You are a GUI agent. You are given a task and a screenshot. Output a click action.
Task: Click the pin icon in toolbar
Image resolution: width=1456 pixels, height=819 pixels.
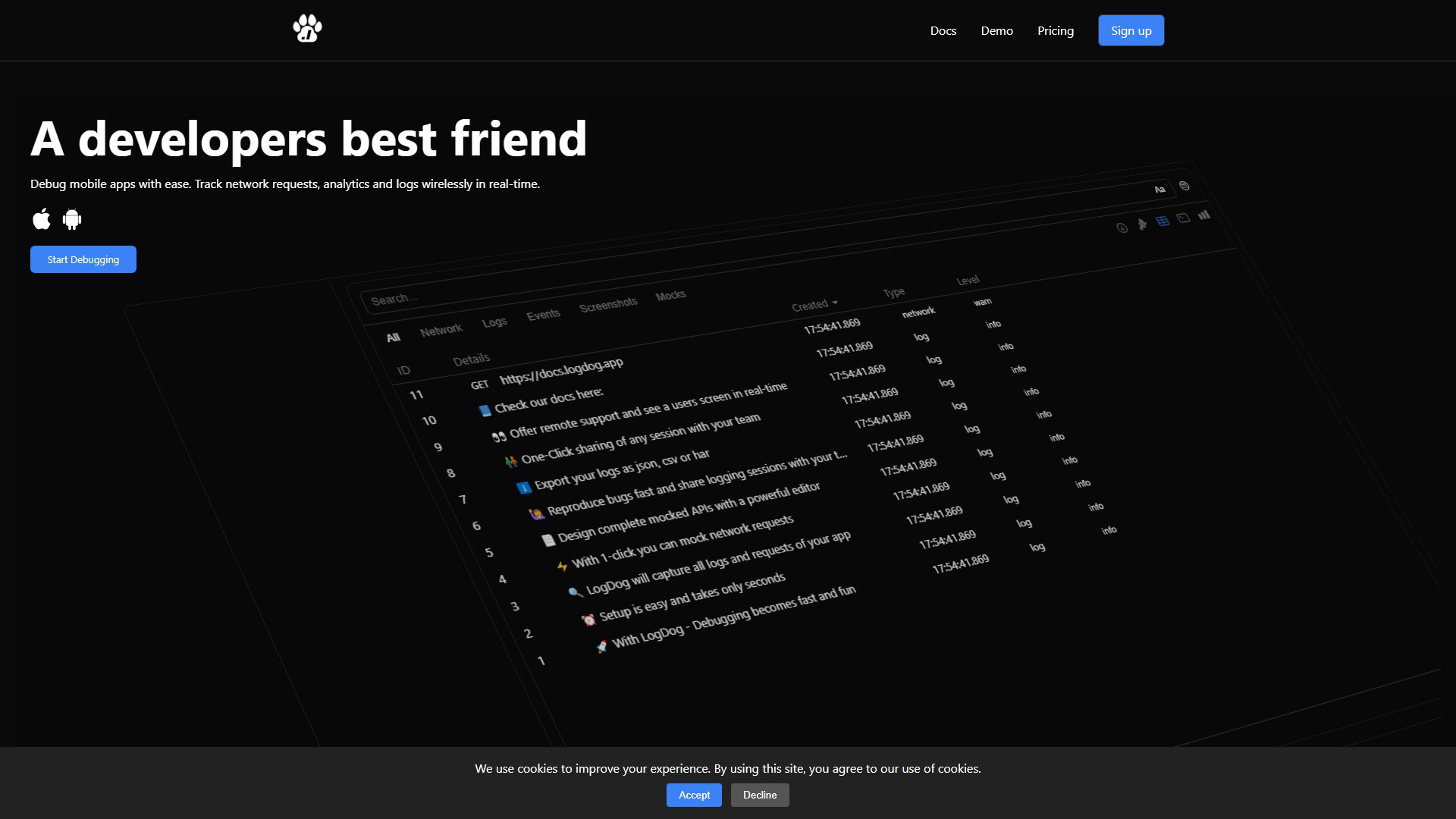pos(1142,224)
